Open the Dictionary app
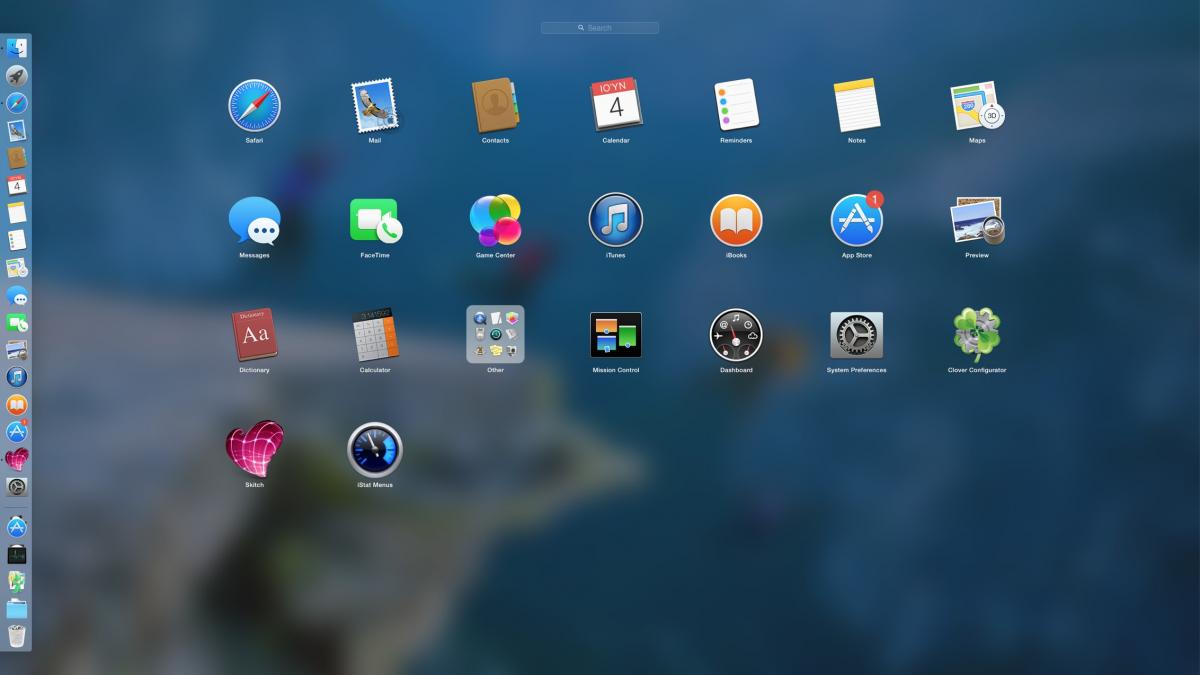 254,335
